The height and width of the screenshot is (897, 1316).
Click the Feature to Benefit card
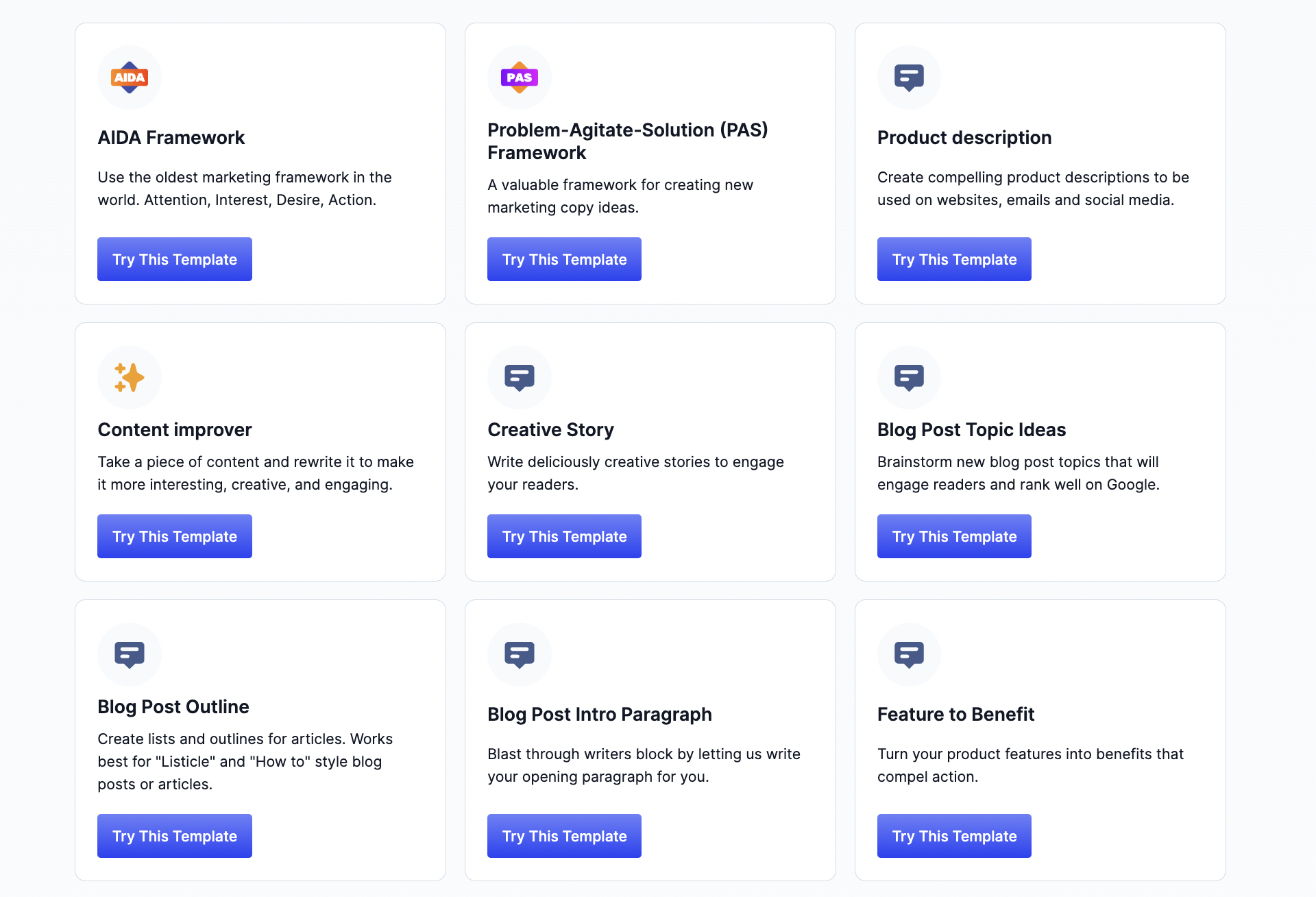[1039, 741]
